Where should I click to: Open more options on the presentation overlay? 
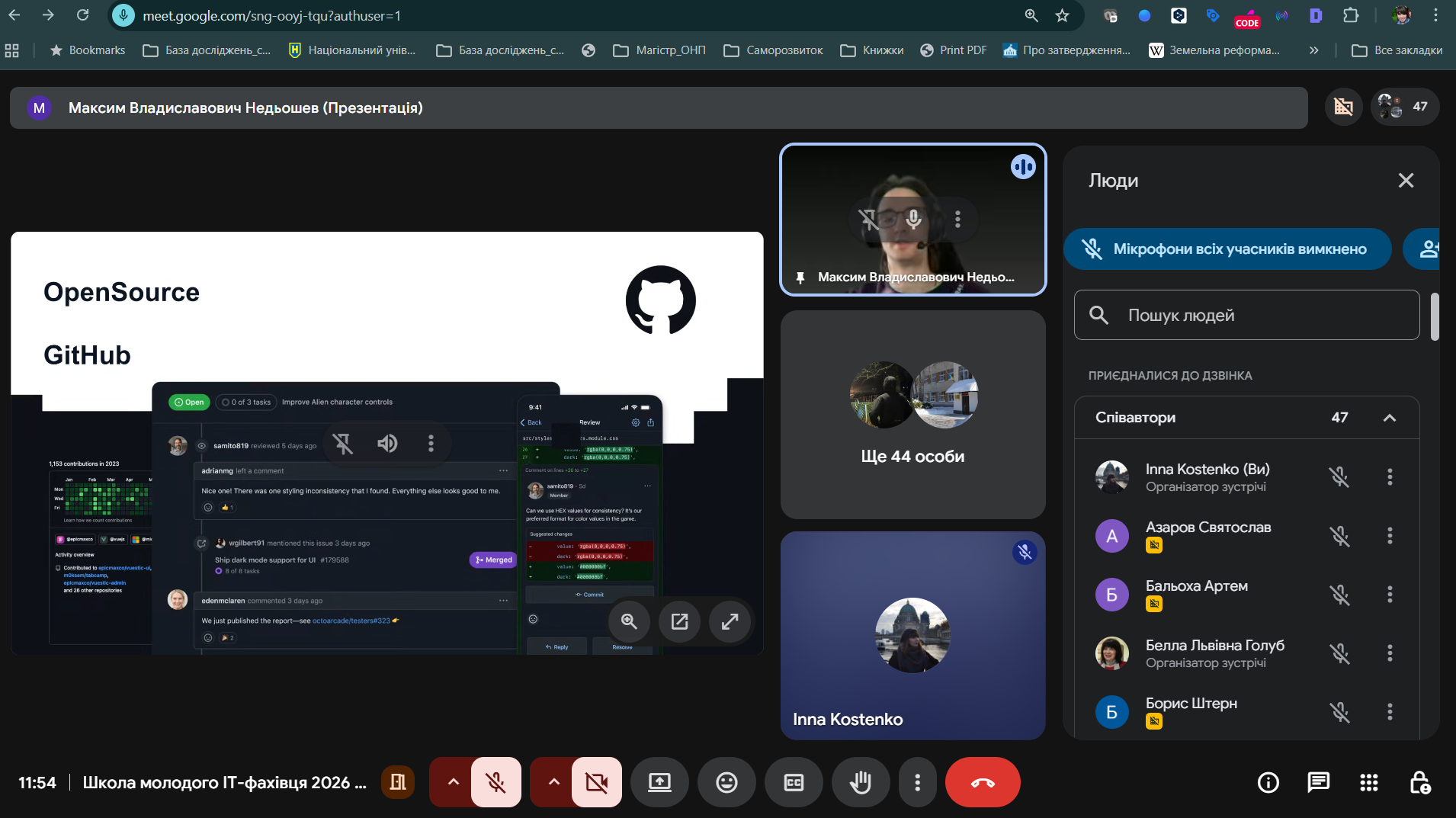(x=431, y=444)
